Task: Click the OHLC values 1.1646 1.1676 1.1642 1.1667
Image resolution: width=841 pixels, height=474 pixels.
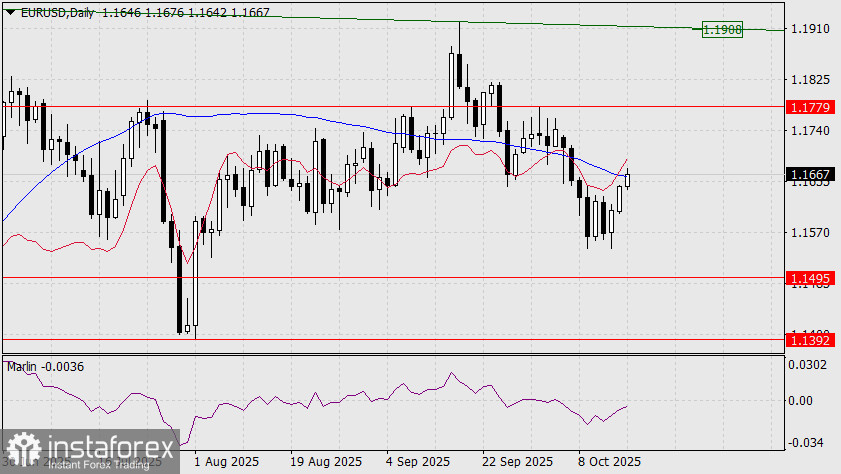Action: (x=186, y=12)
